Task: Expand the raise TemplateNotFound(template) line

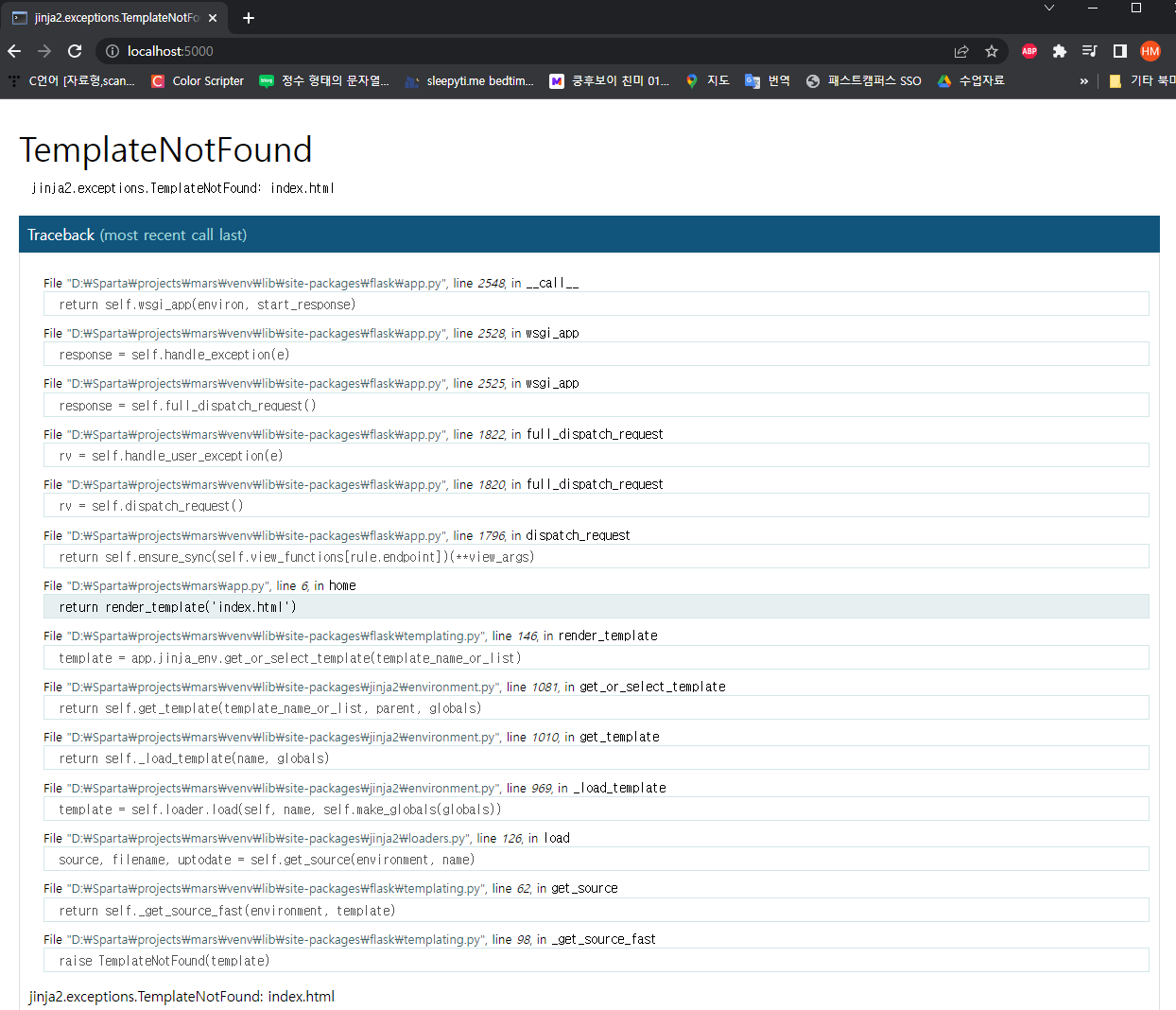Action: pyautogui.click(x=597, y=961)
